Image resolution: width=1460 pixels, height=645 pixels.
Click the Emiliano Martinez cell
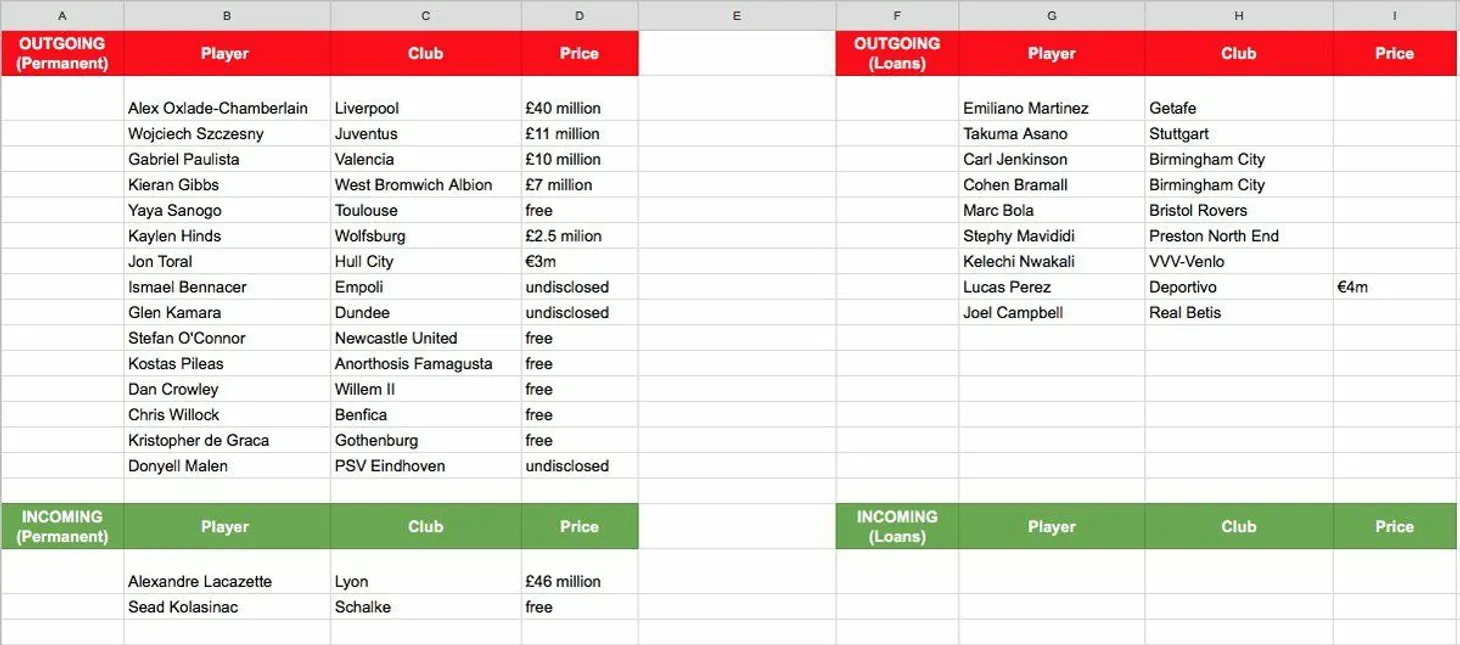(1026, 108)
